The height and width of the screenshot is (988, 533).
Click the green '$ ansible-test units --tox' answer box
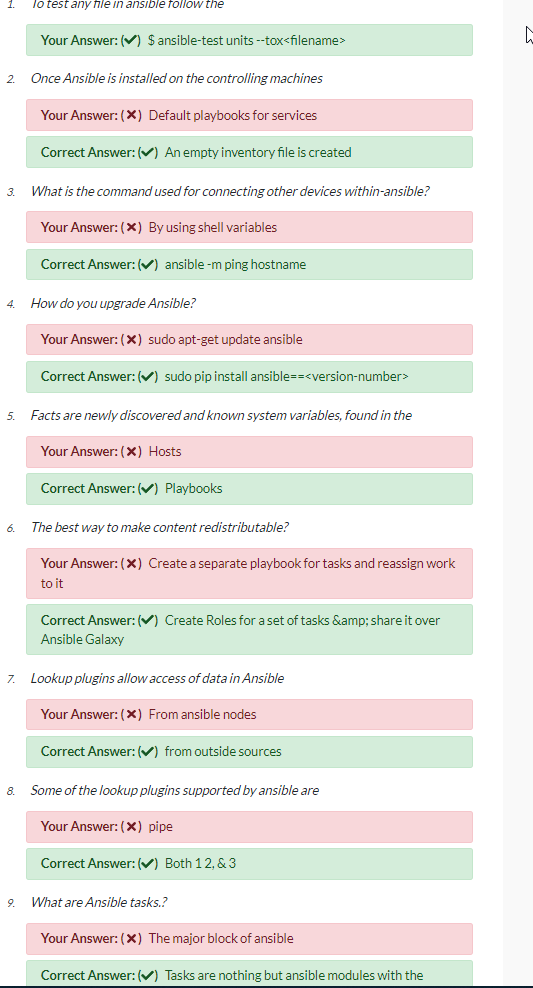coord(249,40)
